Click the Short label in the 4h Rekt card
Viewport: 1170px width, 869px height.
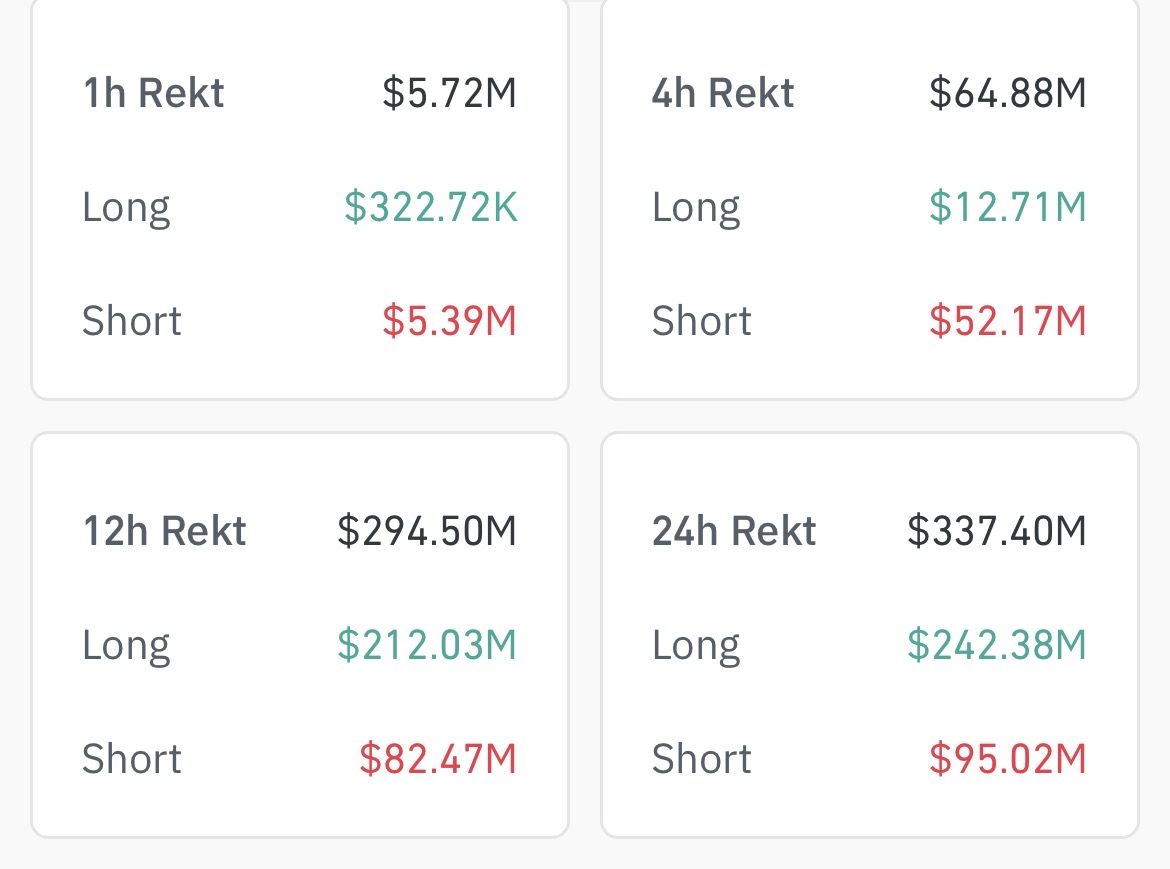(701, 321)
